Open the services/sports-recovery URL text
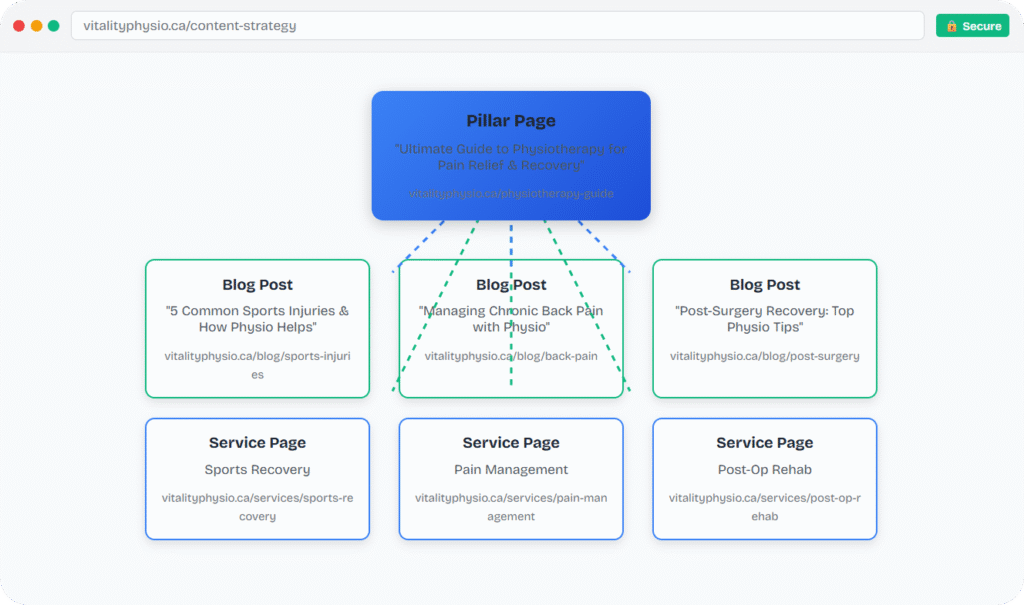 point(257,507)
